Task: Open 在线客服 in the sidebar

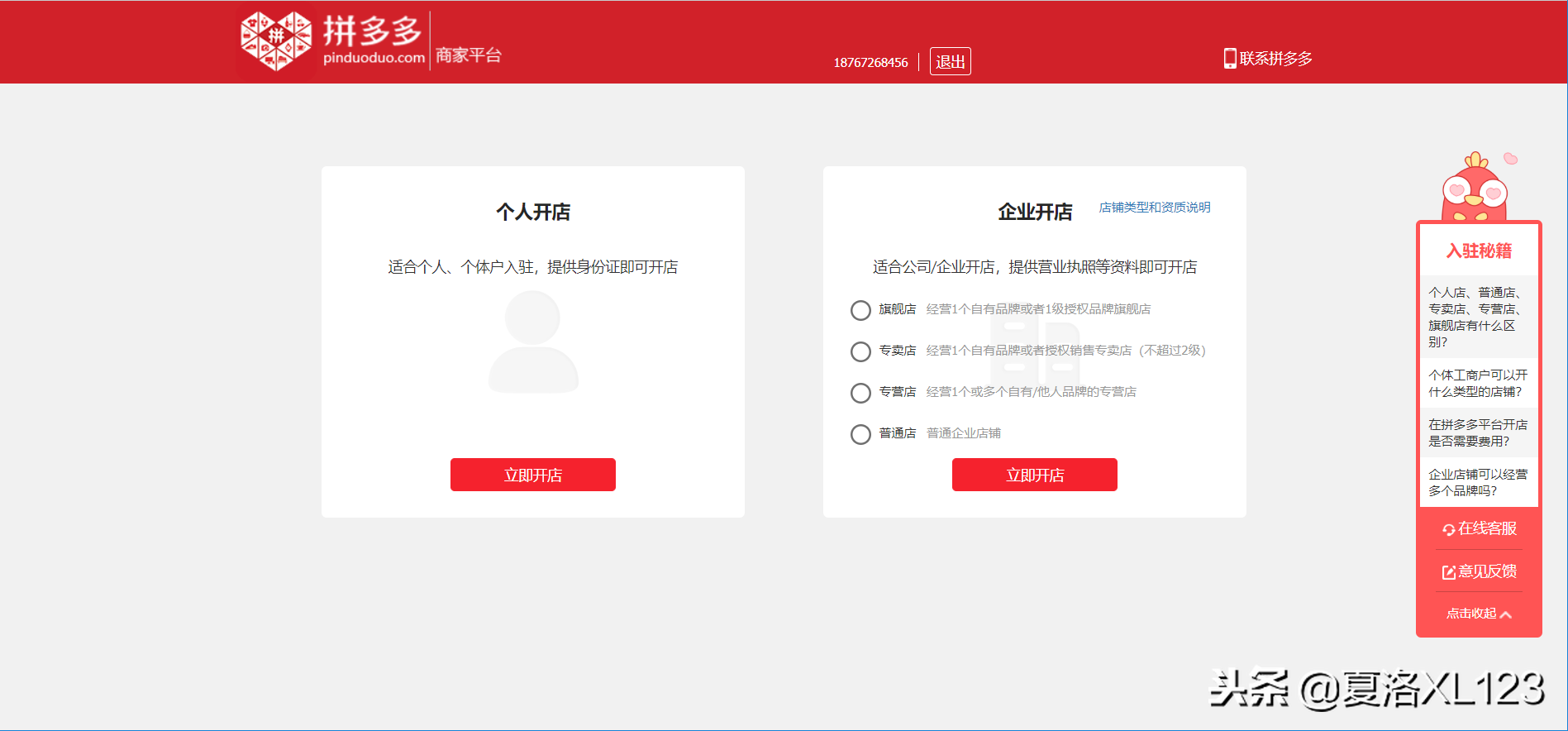Action: coord(1479,528)
